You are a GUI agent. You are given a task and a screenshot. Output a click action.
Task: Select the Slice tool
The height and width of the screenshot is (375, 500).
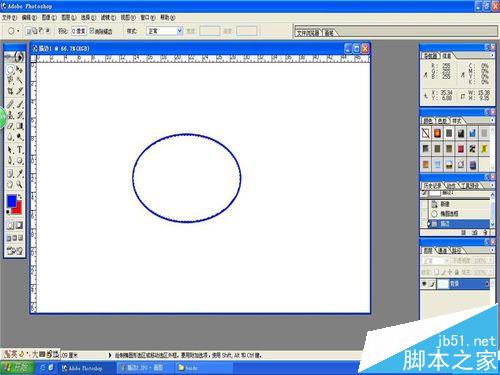pyautogui.click(x=20, y=90)
